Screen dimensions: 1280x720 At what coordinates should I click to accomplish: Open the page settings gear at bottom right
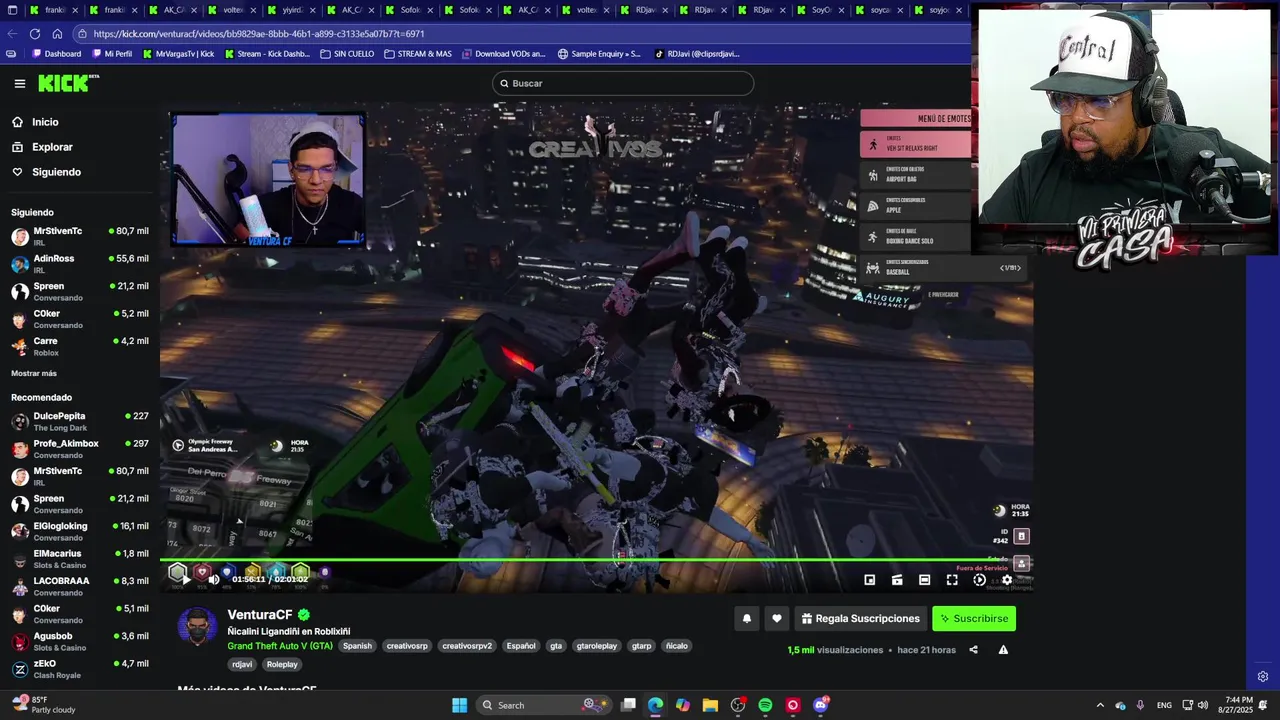(1263, 677)
